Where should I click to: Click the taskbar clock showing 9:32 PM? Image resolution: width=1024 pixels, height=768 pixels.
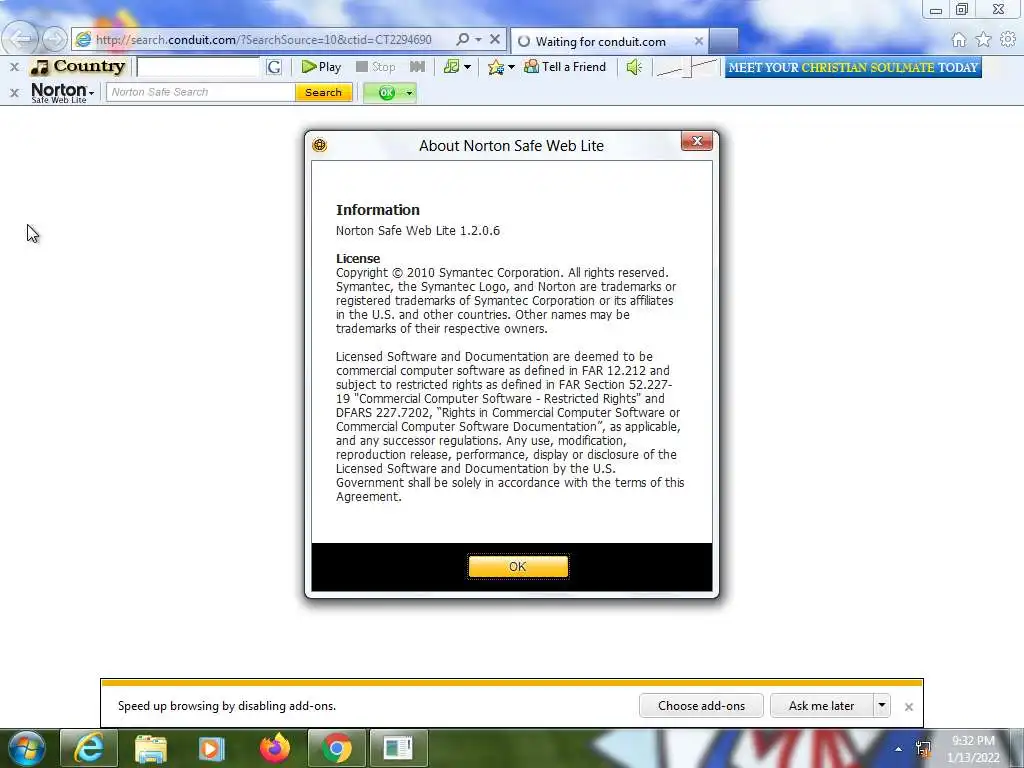973,749
